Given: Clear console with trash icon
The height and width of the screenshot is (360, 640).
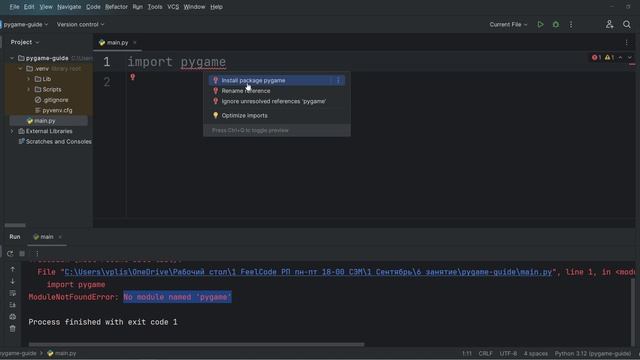Looking at the screenshot, I should (13, 329).
